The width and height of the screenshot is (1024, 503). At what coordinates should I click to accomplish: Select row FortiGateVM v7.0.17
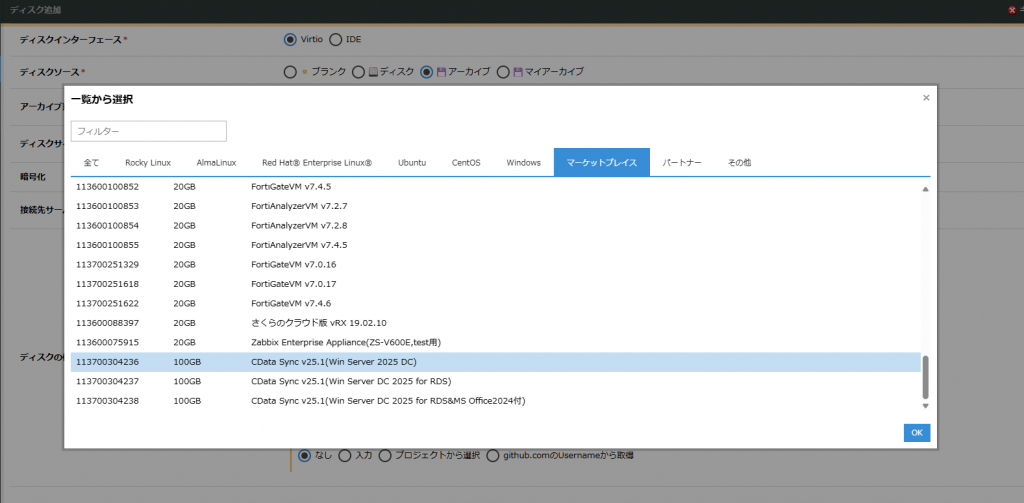point(496,284)
